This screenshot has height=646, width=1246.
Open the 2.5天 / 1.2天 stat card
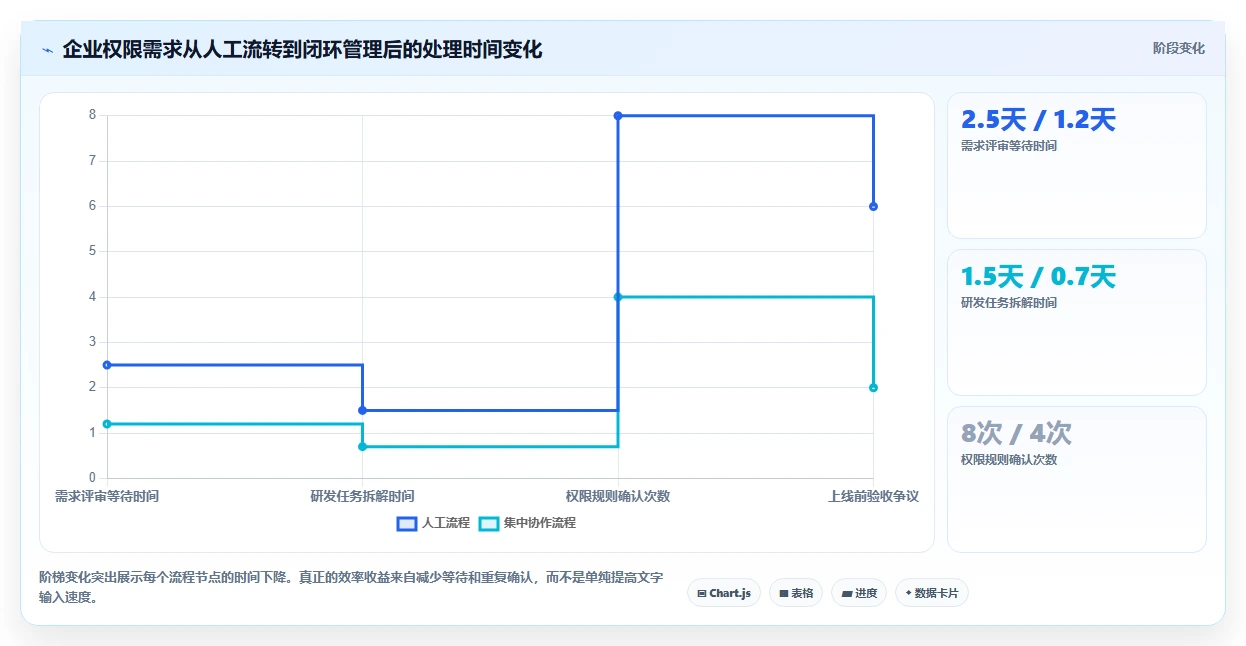point(1077,166)
